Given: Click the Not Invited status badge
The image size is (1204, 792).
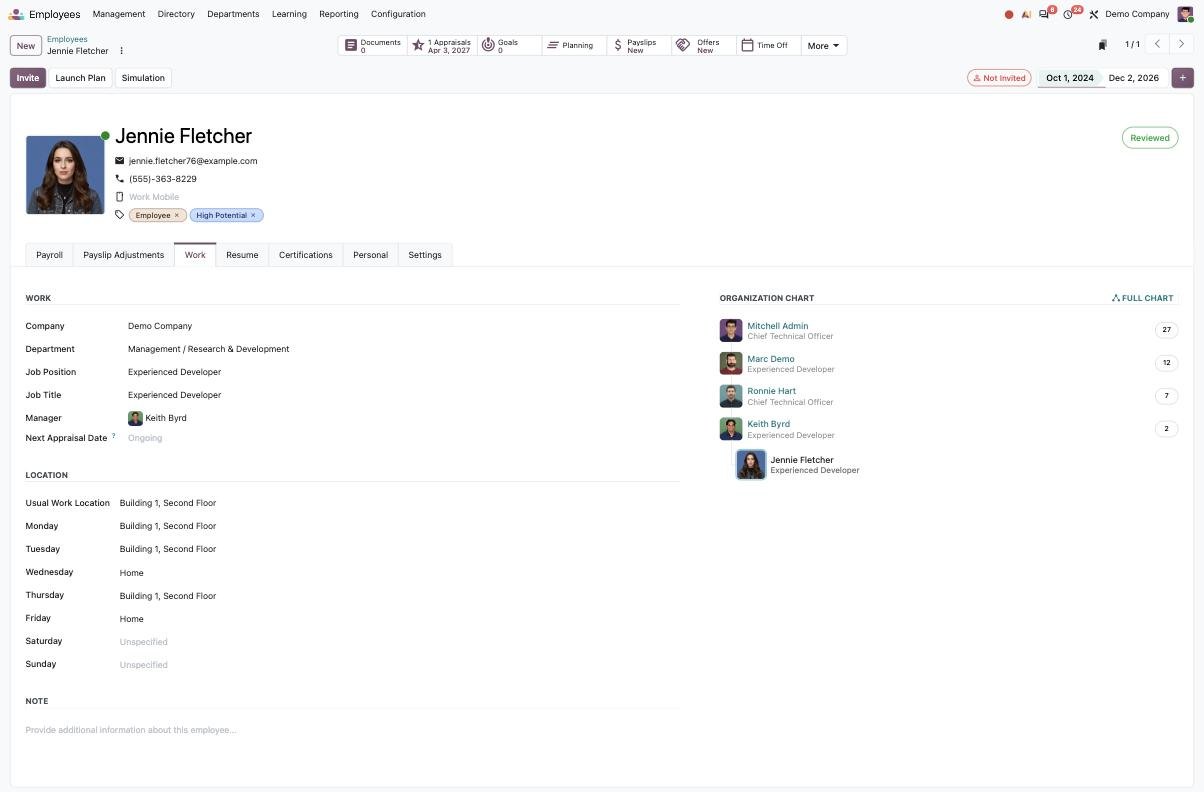Looking at the screenshot, I should coord(999,78).
